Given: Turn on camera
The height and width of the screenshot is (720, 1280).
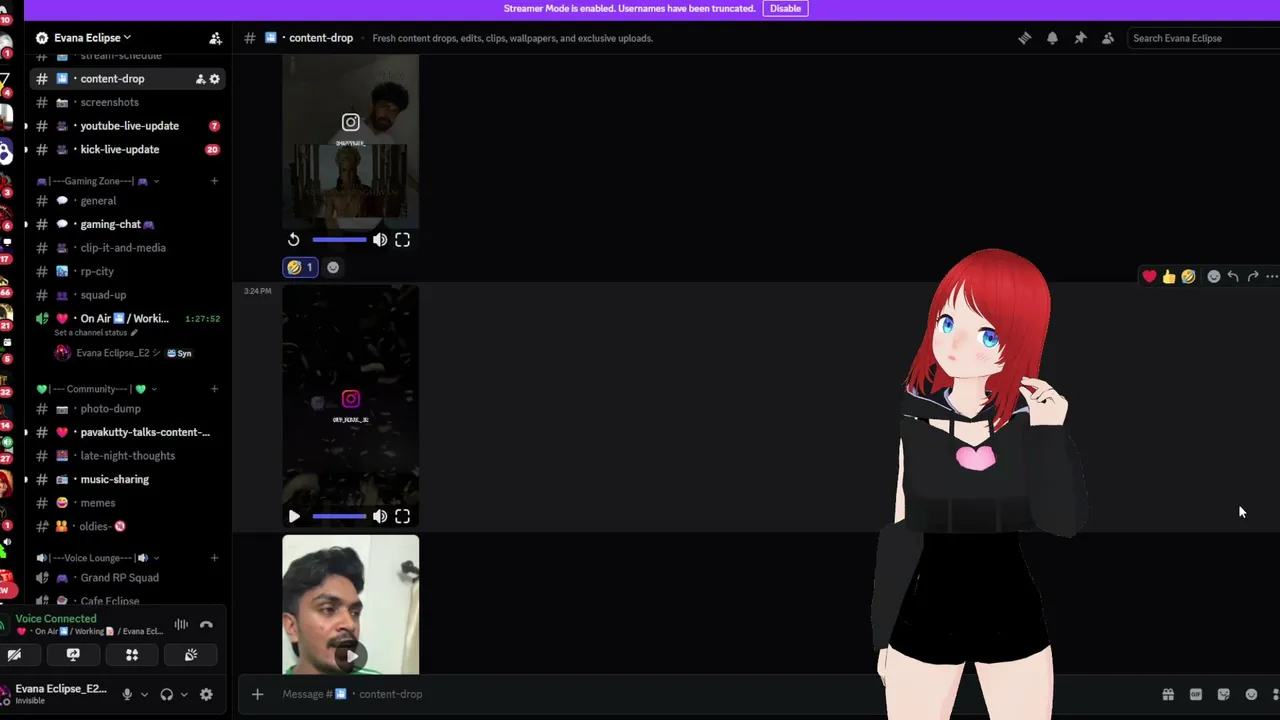Looking at the screenshot, I should coord(14,655).
